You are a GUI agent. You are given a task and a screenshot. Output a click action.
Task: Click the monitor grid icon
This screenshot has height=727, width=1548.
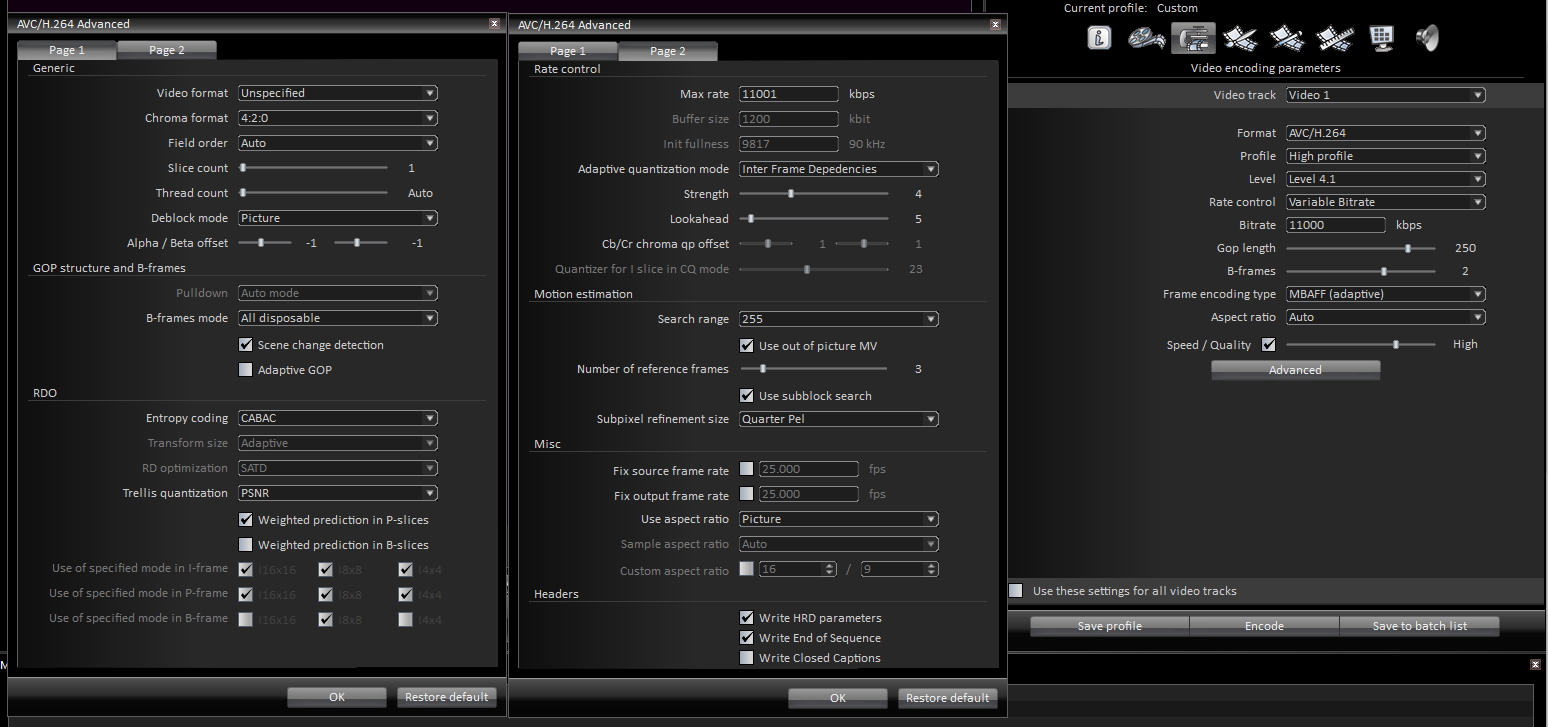pyautogui.click(x=1382, y=38)
